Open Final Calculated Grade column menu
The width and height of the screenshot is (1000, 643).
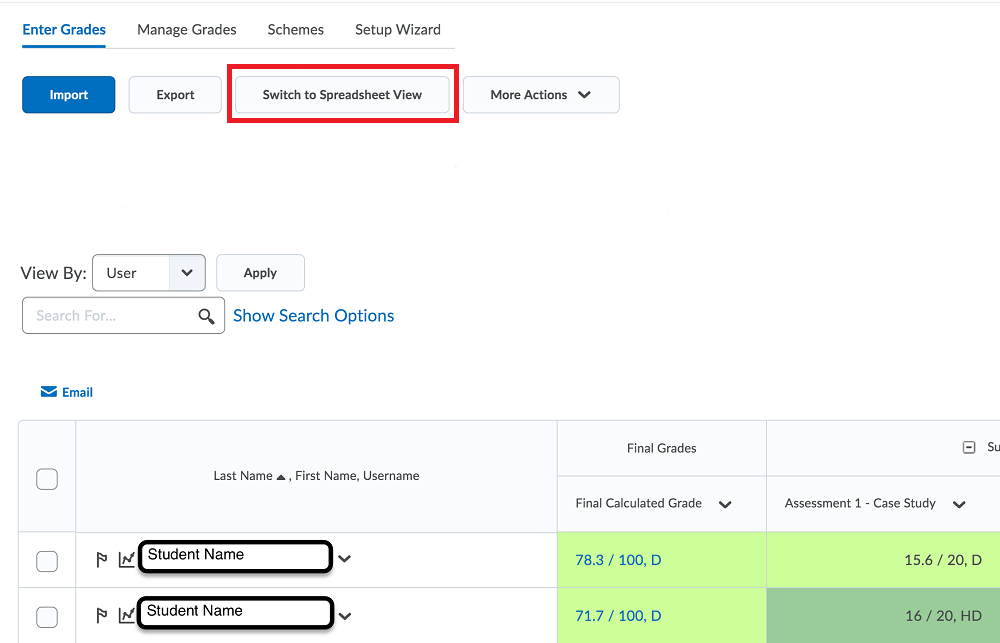point(725,504)
